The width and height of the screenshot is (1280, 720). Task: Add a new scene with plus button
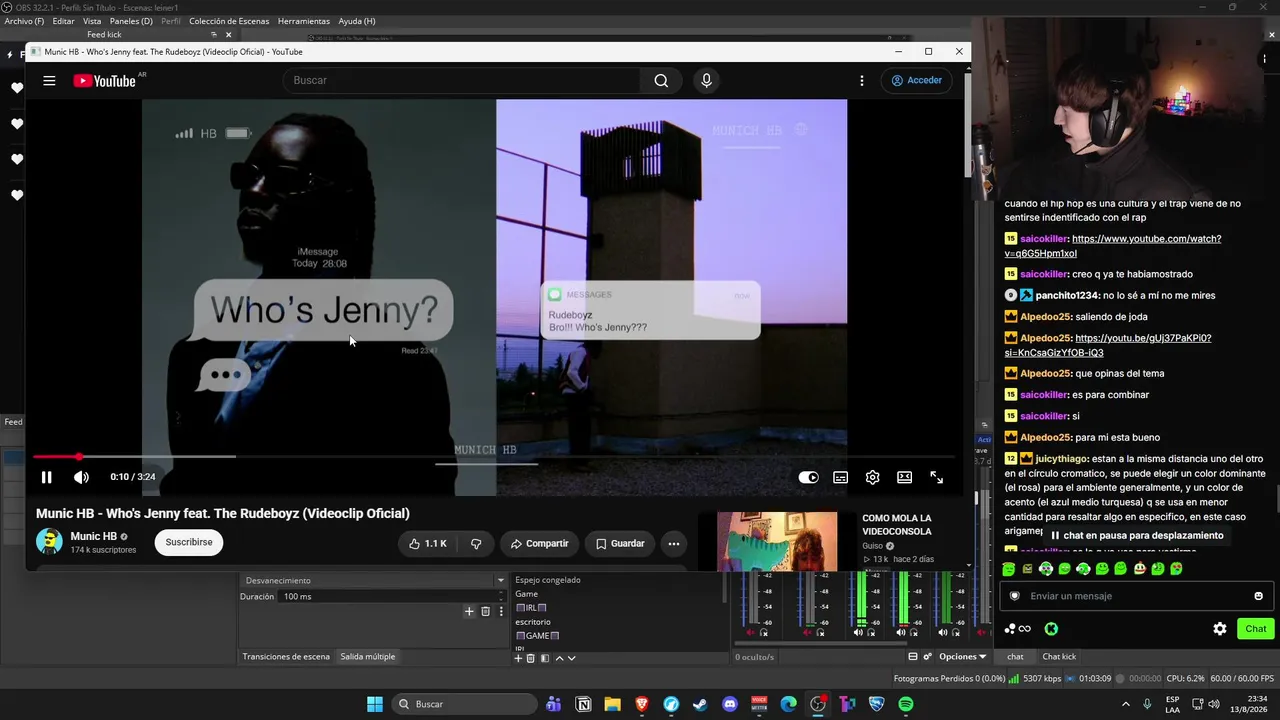[x=518, y=658]
